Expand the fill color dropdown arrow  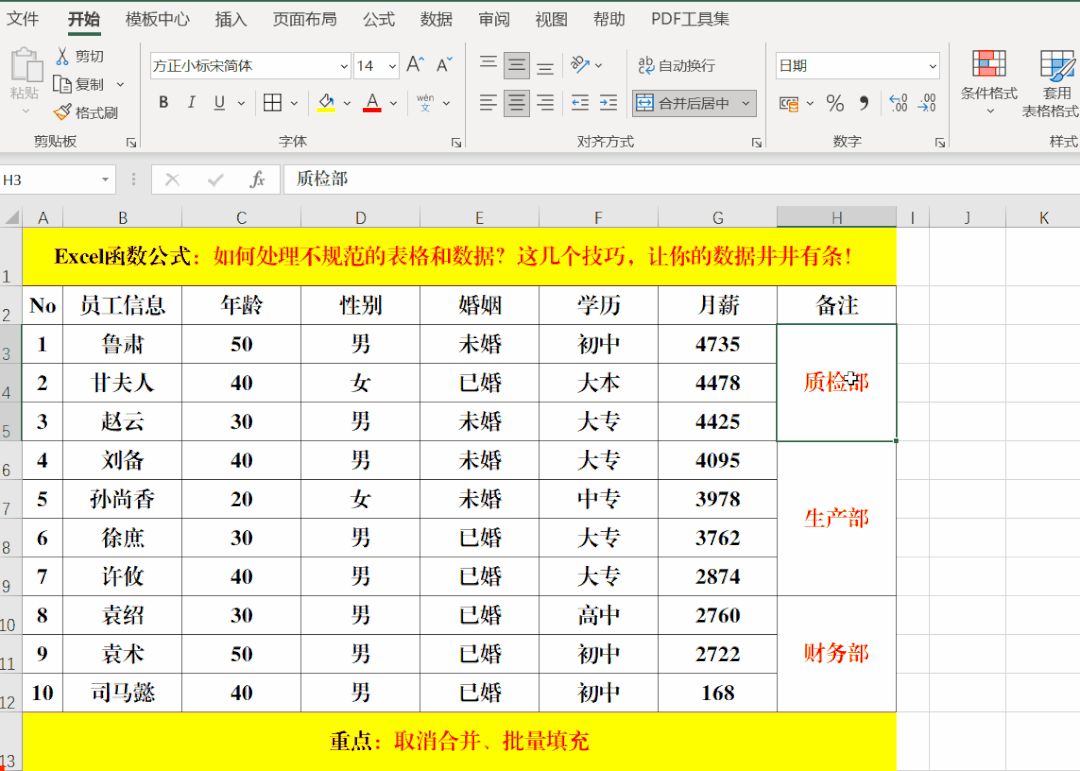pos(346,103)
